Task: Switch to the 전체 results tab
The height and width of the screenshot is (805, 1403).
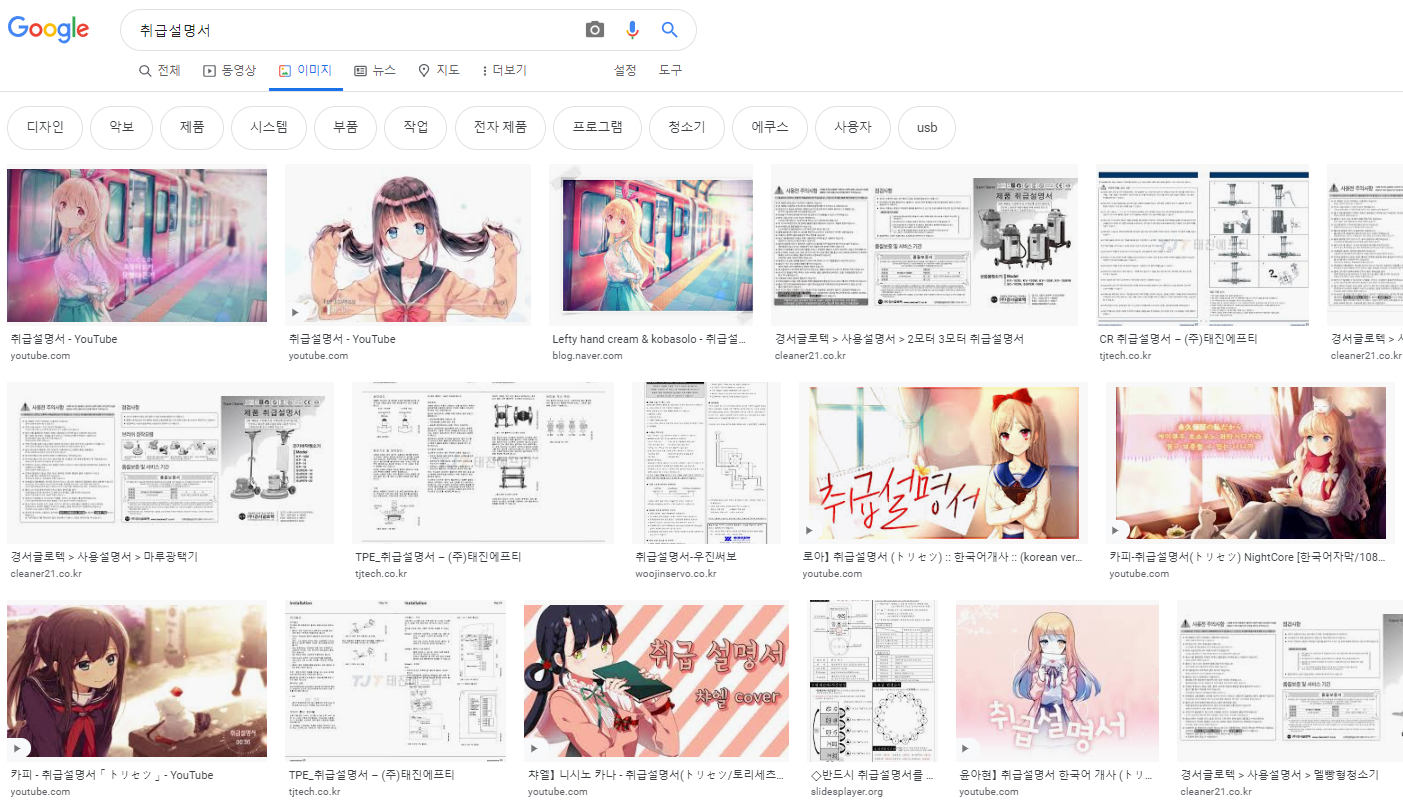Action: 160,70
